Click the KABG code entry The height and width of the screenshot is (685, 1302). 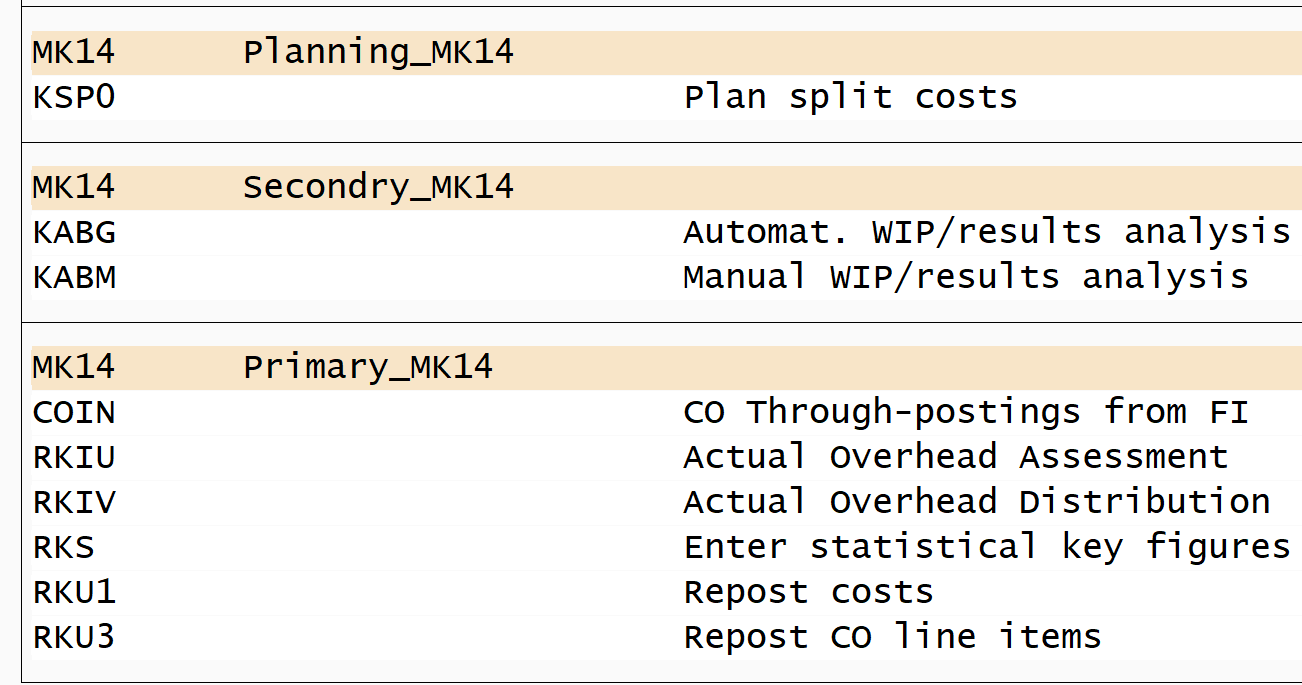[74, 232]
